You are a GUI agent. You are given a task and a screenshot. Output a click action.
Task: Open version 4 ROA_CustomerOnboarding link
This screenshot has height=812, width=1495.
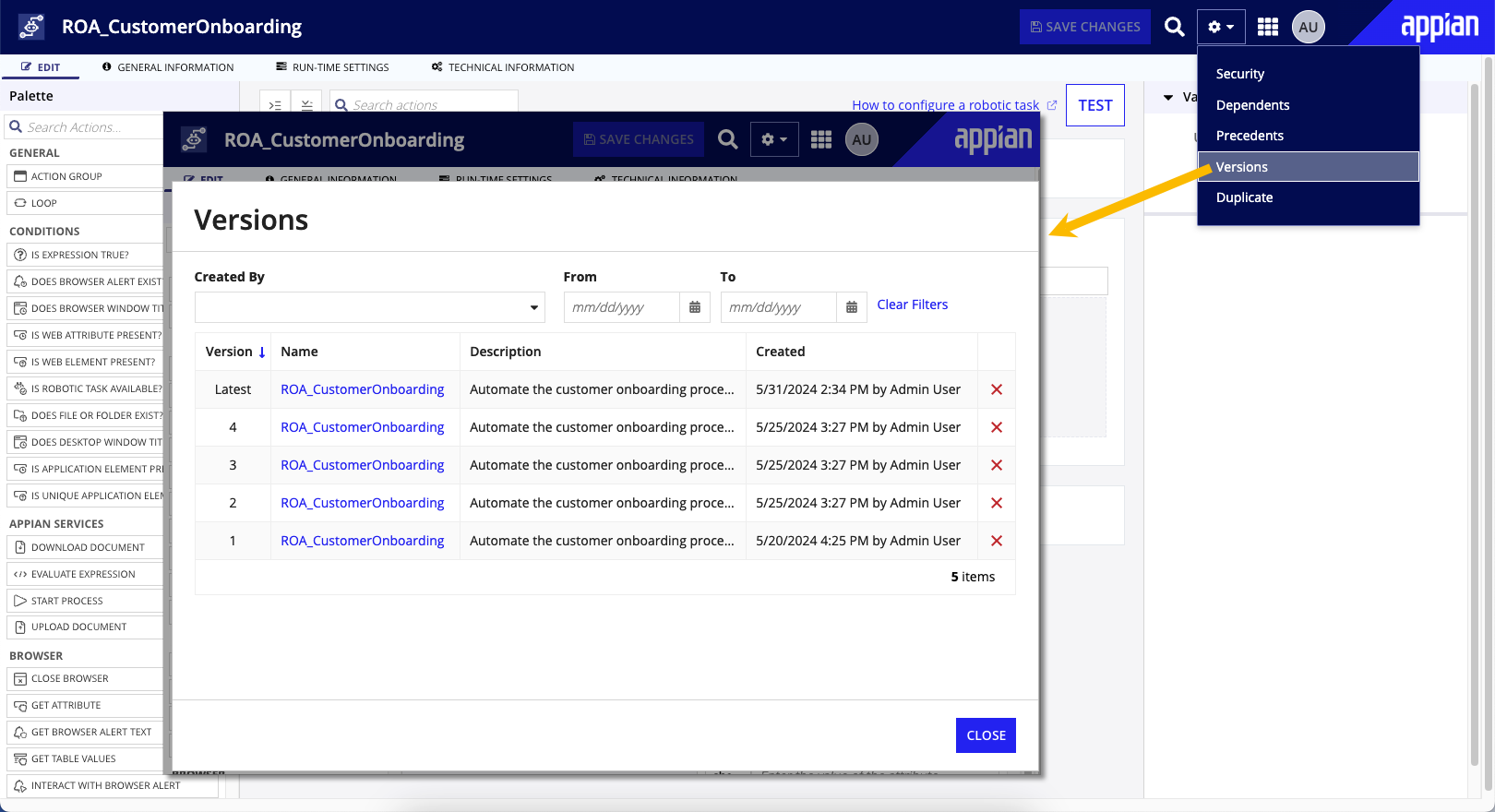point(363,427)
